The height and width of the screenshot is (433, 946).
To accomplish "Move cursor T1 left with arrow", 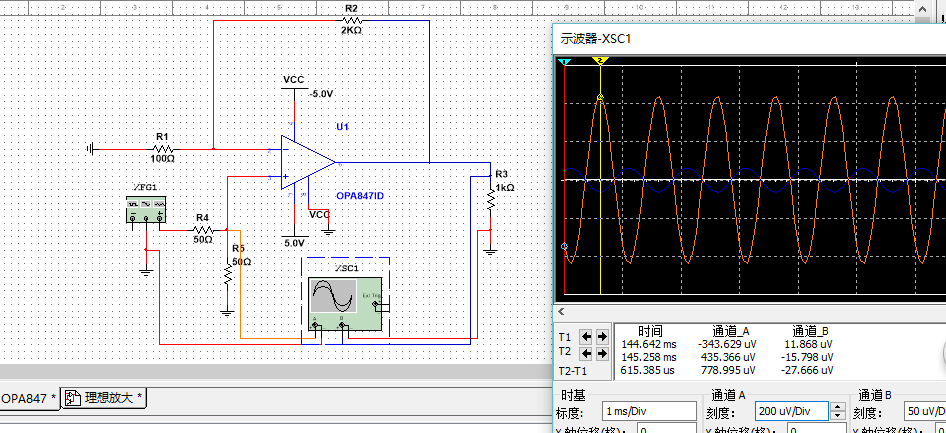I will click(585, 336).
